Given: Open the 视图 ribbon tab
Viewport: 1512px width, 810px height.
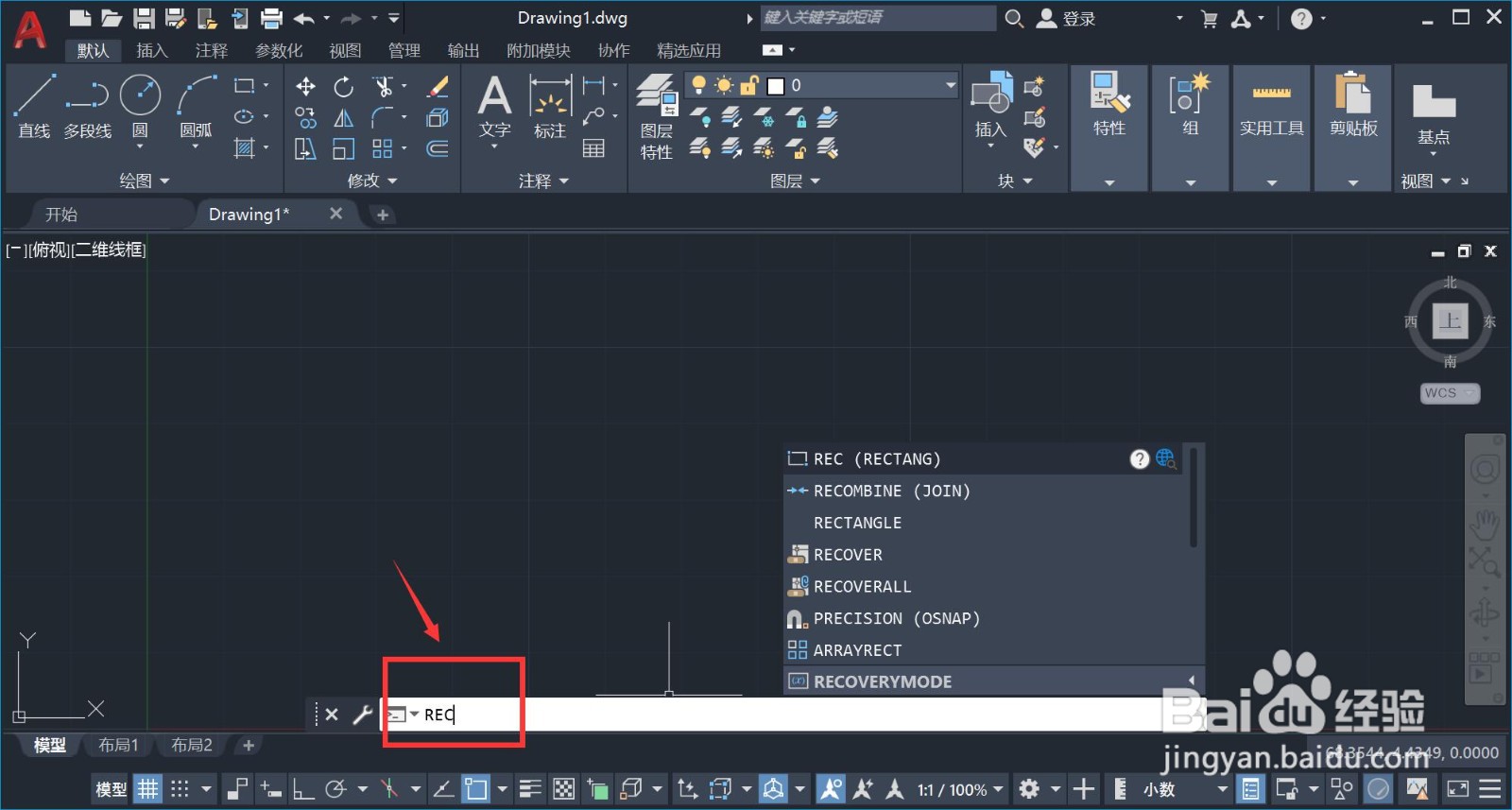Looking at the screenshot, I should click(x=345, y=51).
